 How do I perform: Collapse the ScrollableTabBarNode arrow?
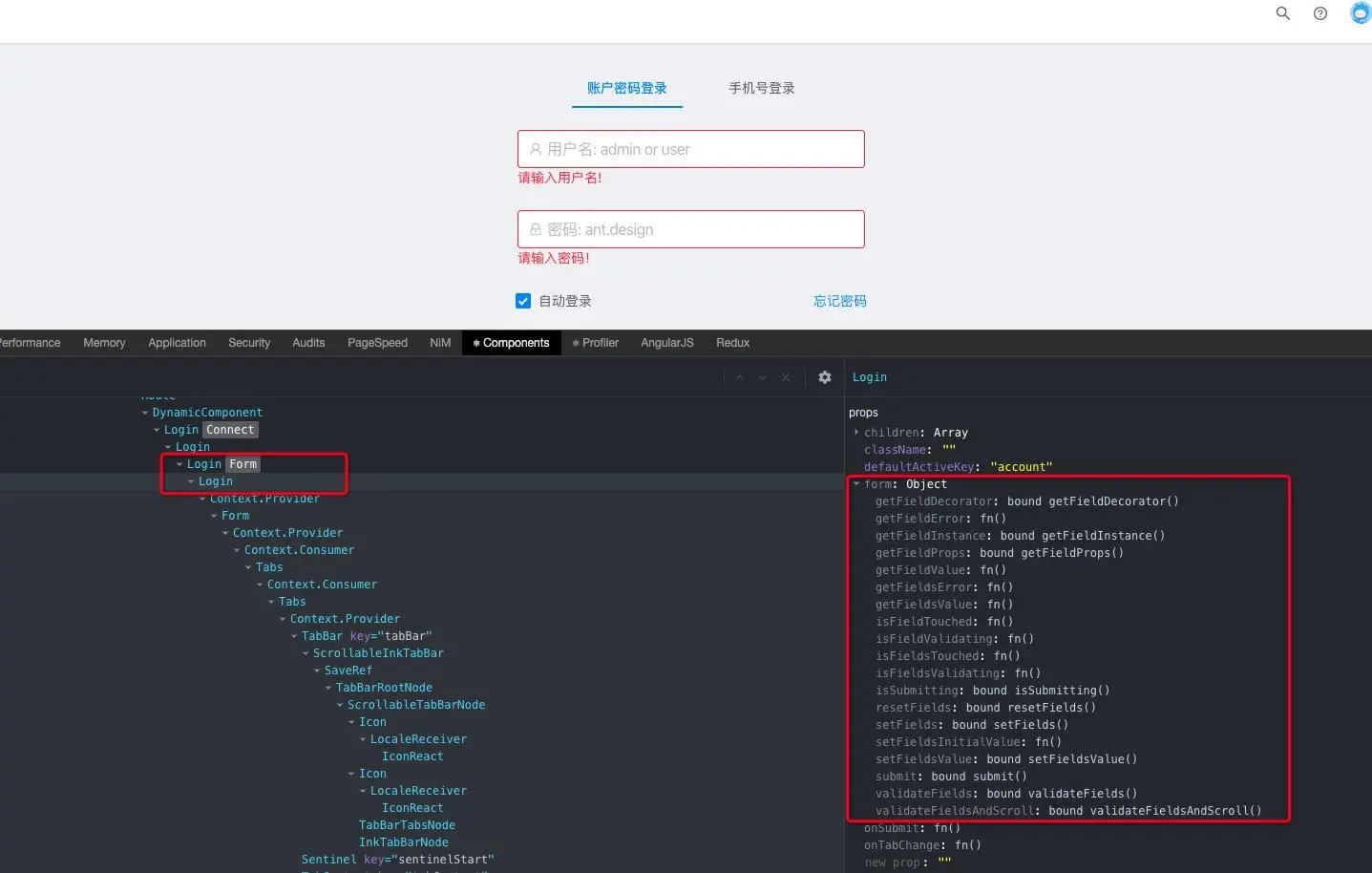(340, 705)
